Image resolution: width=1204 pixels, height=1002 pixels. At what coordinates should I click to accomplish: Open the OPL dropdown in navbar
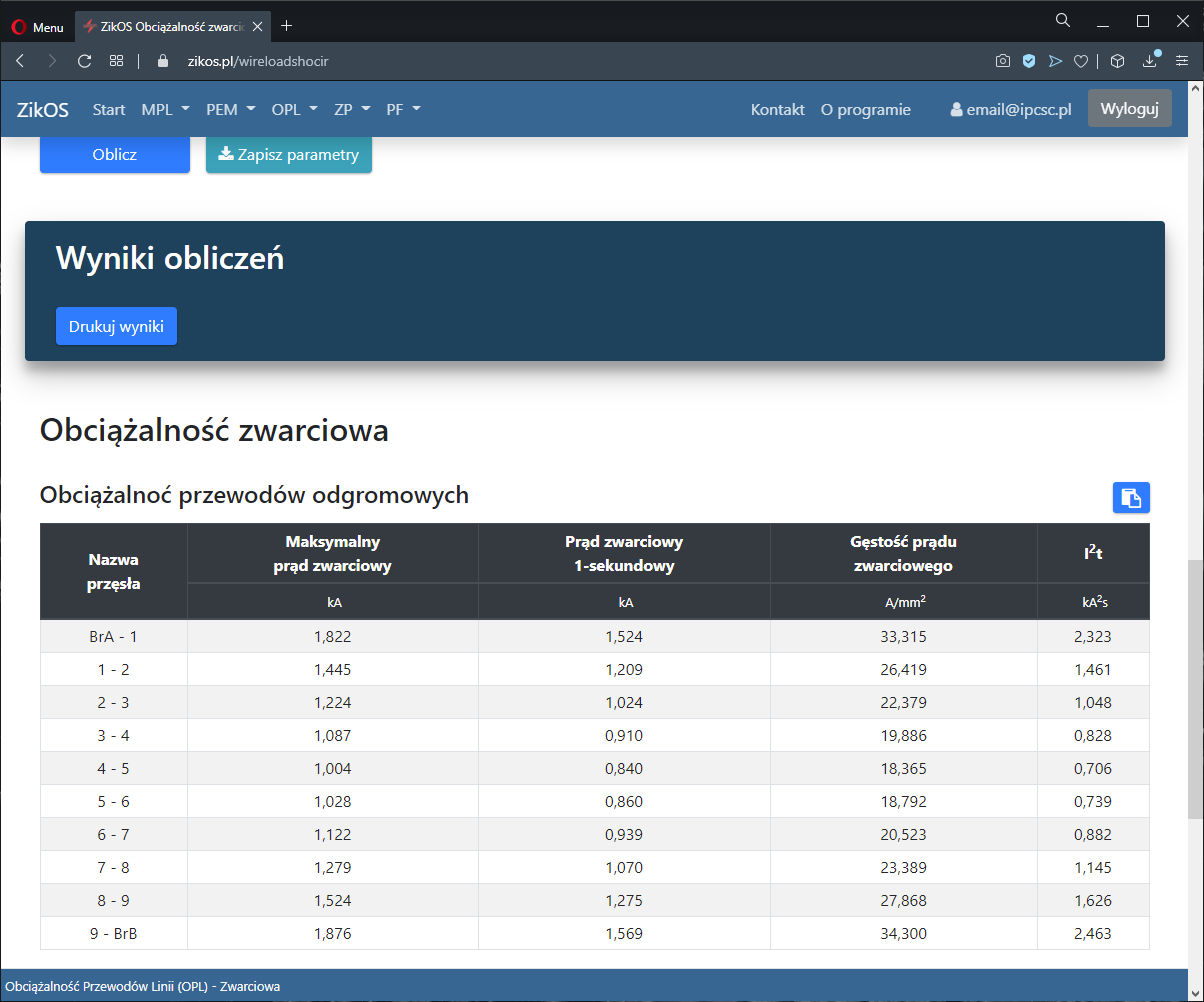tap(294, 109)
